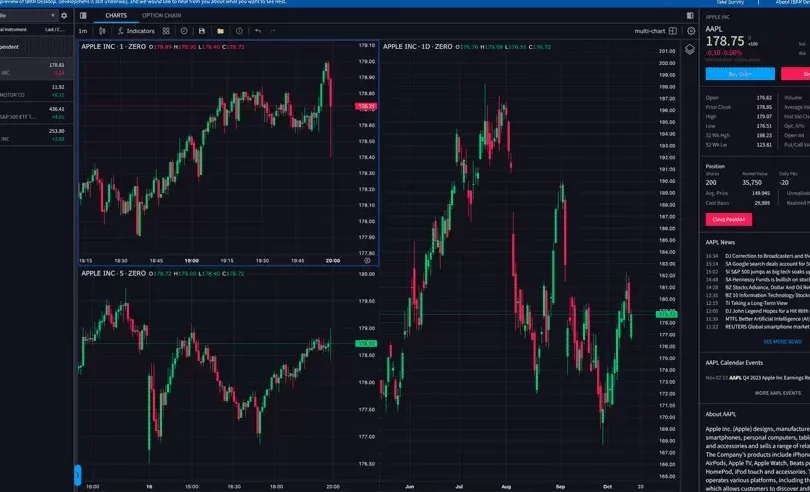Open the chart layers stack icon
This screenshot has height=492, width=810.
coord(690,50)
